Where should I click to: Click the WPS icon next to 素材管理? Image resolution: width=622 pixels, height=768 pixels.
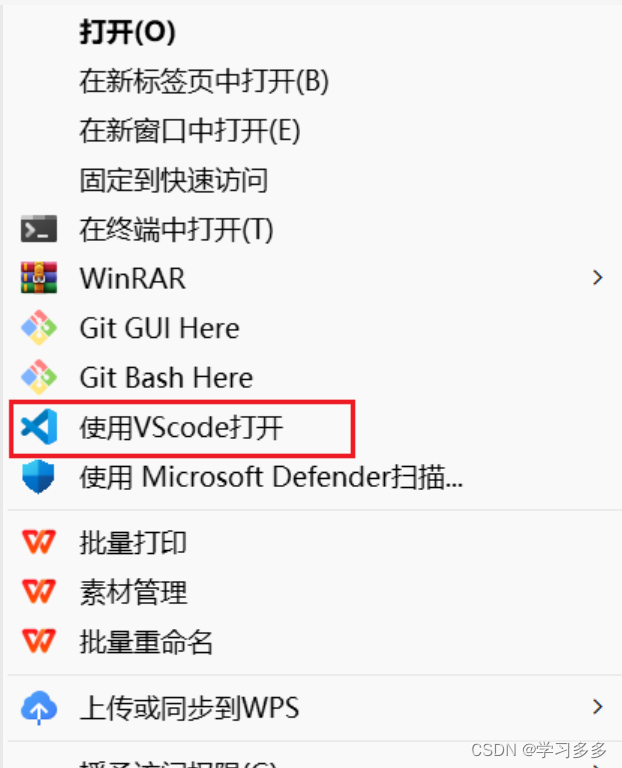click(x=39, y=591)
